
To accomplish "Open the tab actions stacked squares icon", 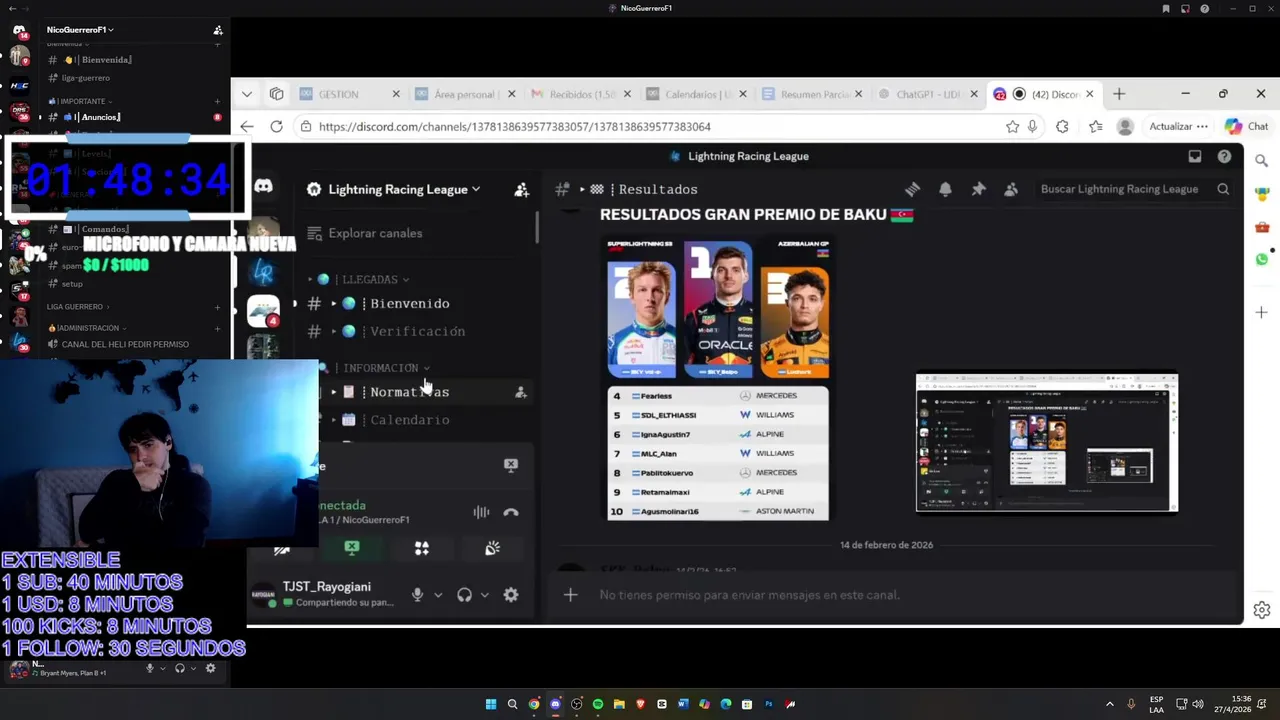I will coord(277,94).
